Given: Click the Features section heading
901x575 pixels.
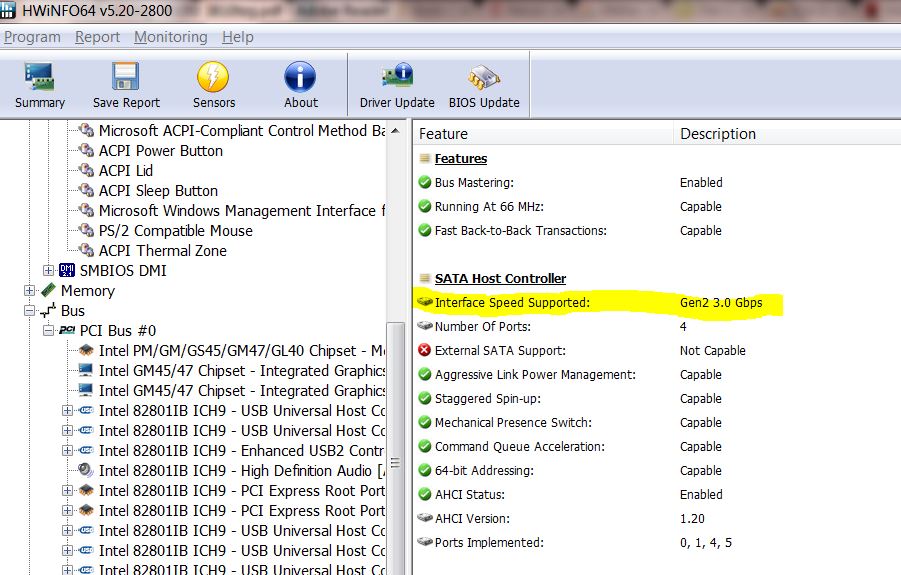Looking at the screenshot, I should pyautogui.click(x=461, y=159).
